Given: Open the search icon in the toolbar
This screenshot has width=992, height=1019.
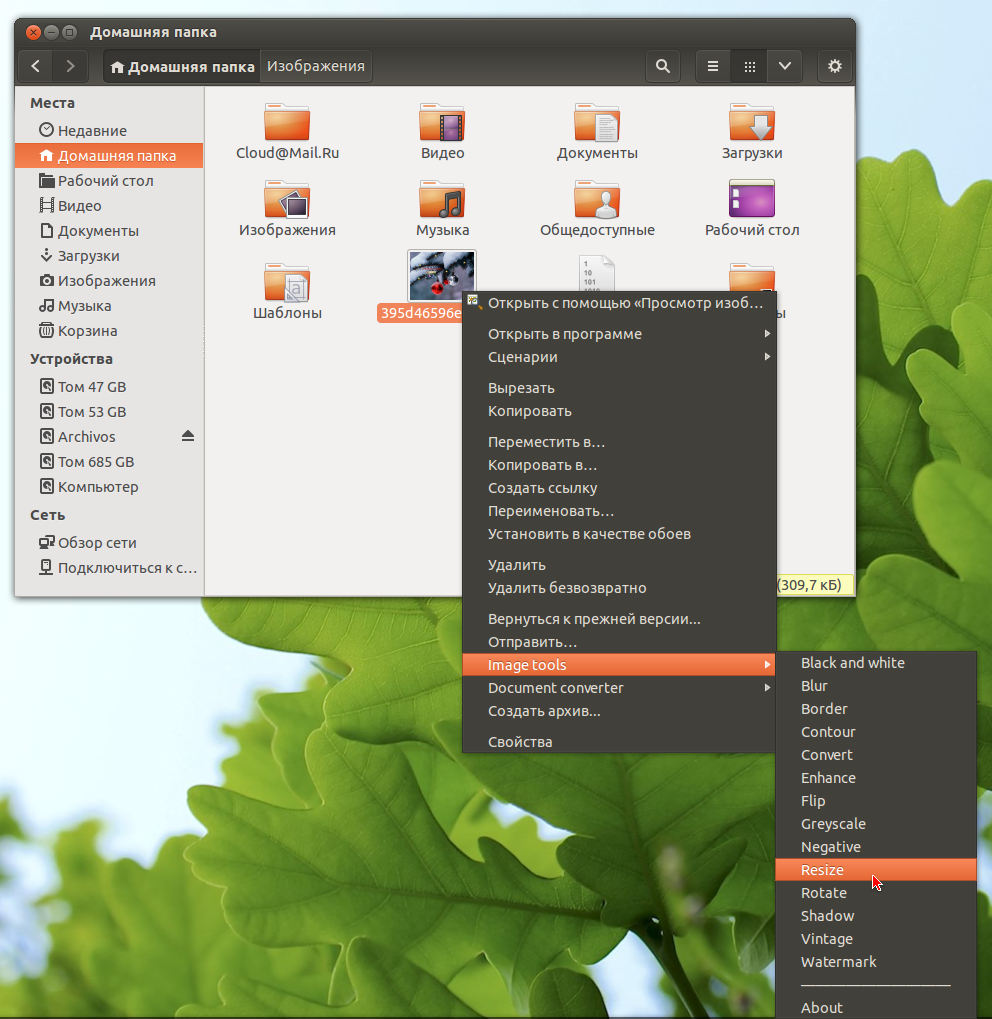Looking at the screenshot, I should (662, 66).
